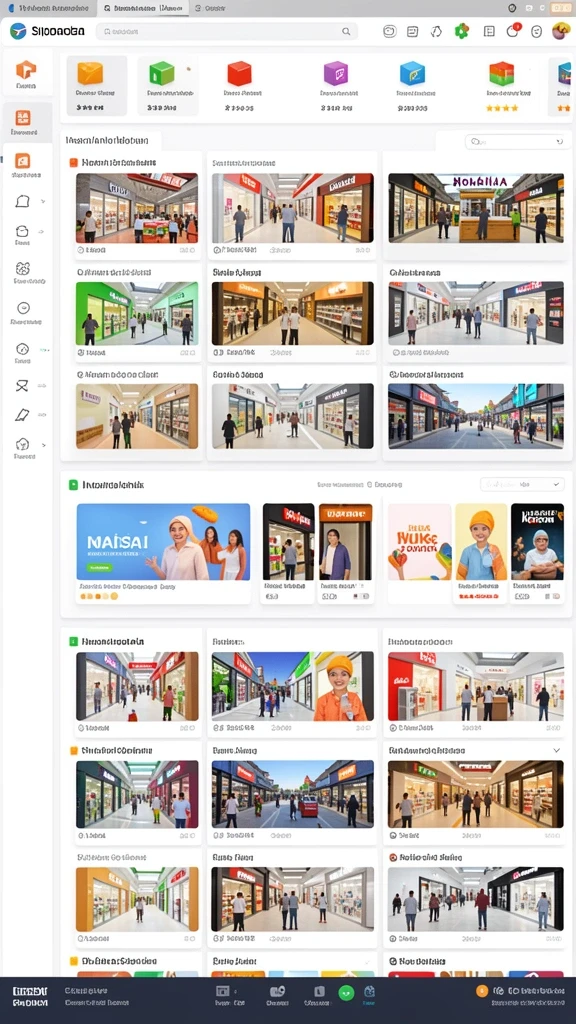This screenshot has height=1024, width=576.
Task: Click the orange circle indicator in bottom bar
Action: (x=482, y=991)
